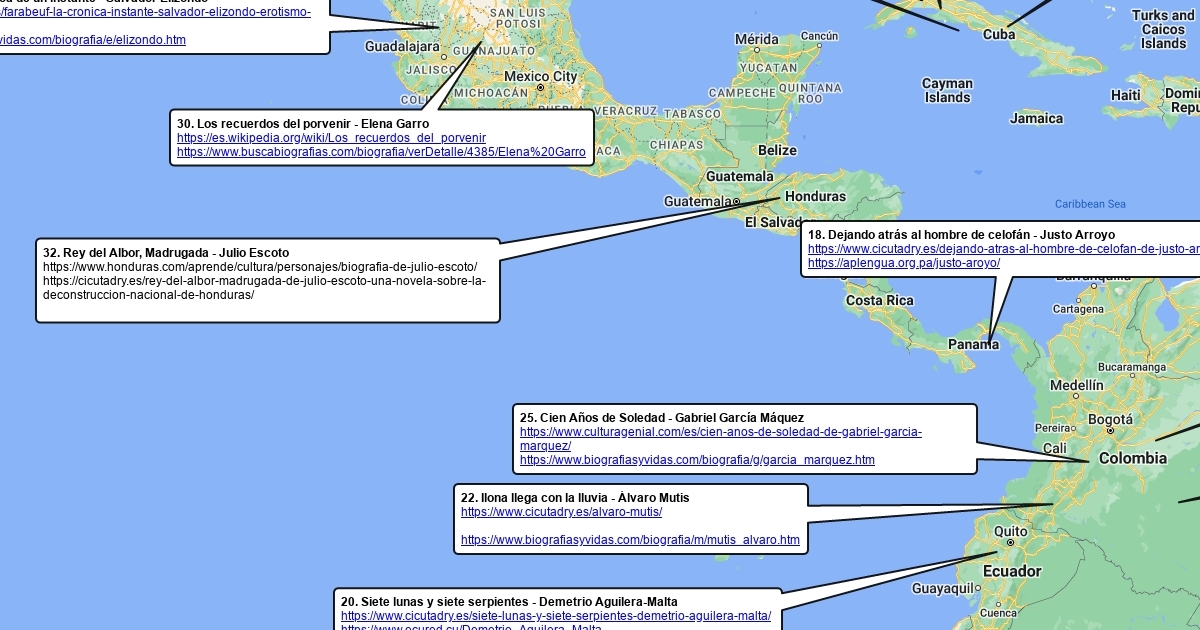Click the Guayaquil city label
The image size is (1200, 630).
point(944,589)
